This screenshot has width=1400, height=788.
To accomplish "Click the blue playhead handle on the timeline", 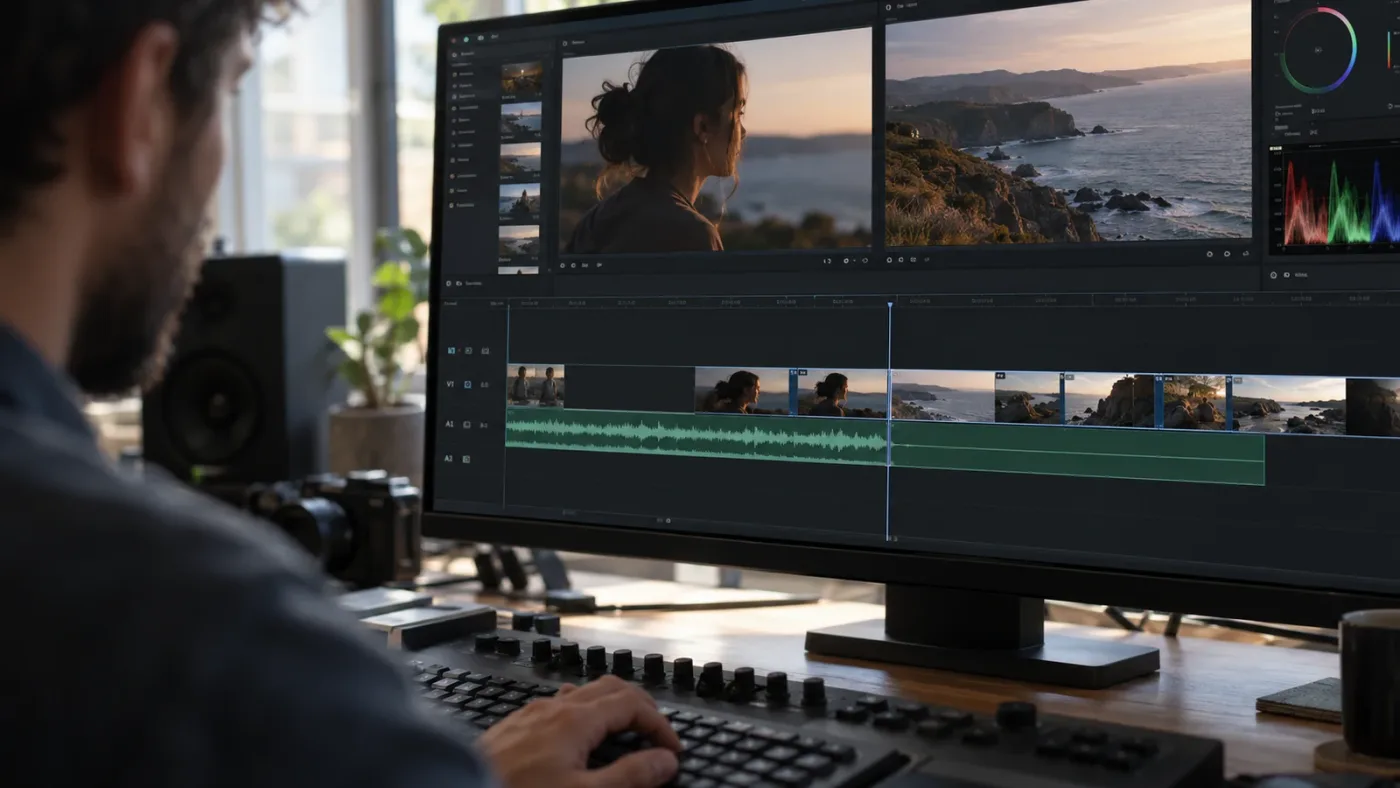I will (889, 303).
